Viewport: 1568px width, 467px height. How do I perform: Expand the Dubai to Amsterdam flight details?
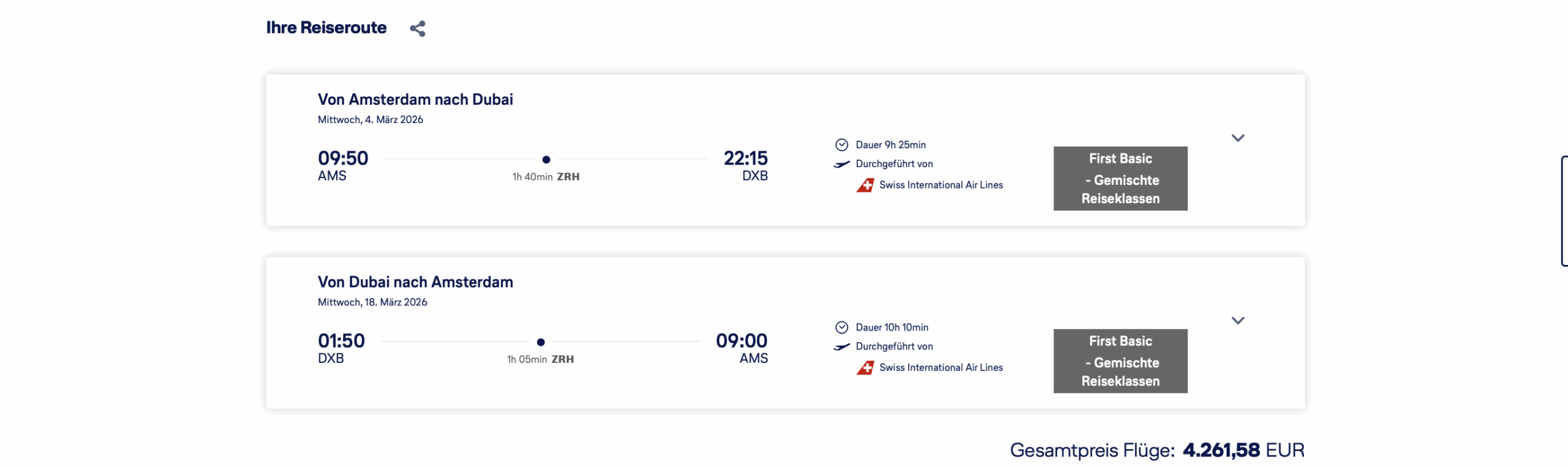(1237, 321)
